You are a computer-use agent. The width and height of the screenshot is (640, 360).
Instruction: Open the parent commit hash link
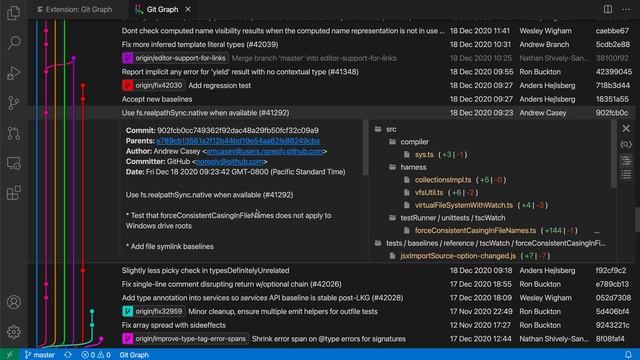pyautogui.click(x=238, y=141)
